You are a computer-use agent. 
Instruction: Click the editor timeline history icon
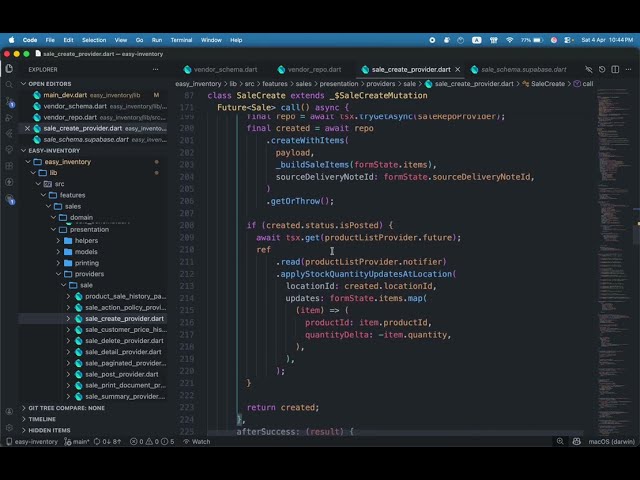pyautogui.click(x=602, y=69)
